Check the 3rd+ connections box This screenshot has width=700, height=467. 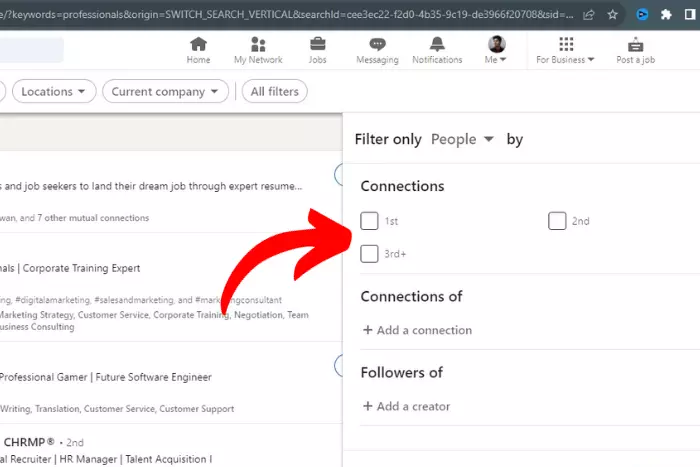click(x=369, y=254)
